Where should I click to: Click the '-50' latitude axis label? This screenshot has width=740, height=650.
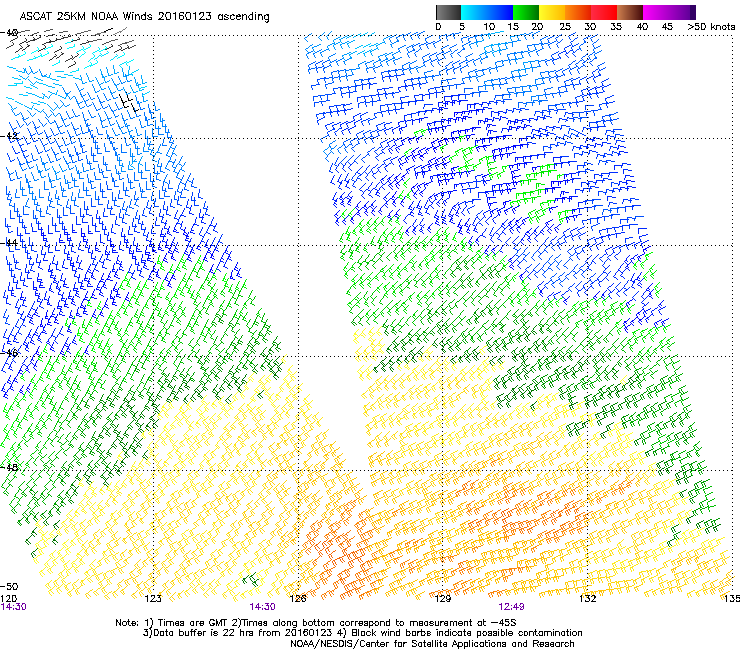click(x=9, y=587)
